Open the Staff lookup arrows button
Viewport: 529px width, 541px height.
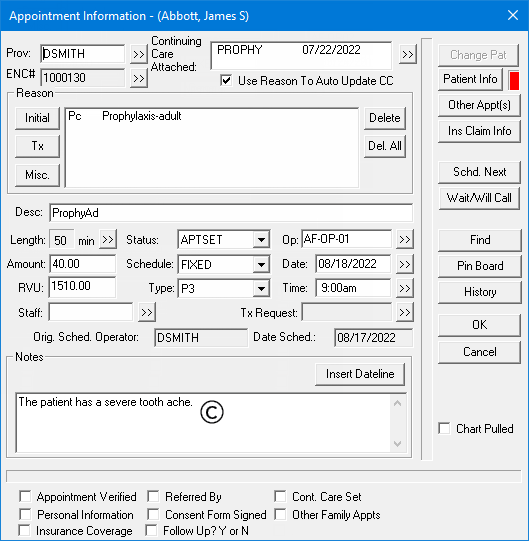click(147, 312)
